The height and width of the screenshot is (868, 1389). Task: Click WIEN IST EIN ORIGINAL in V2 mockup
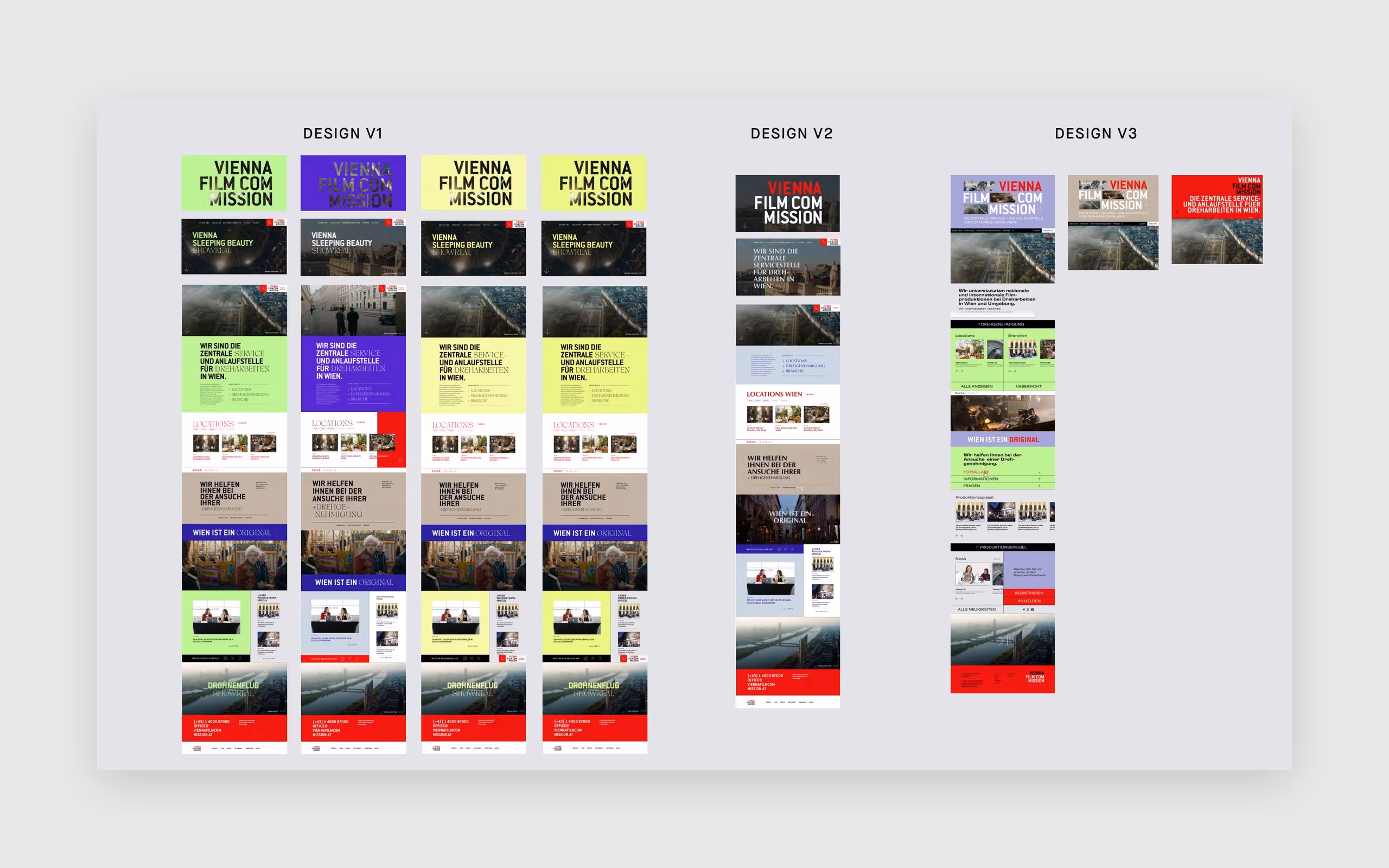(790, 516)
